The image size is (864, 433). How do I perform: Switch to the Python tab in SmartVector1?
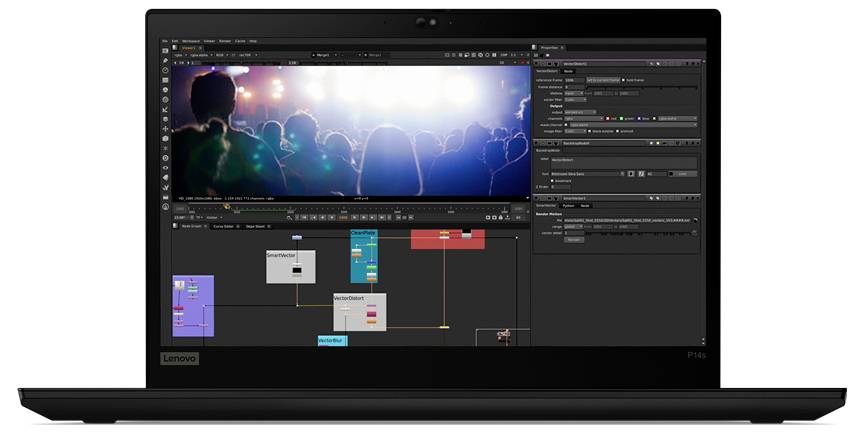point(568,206)
